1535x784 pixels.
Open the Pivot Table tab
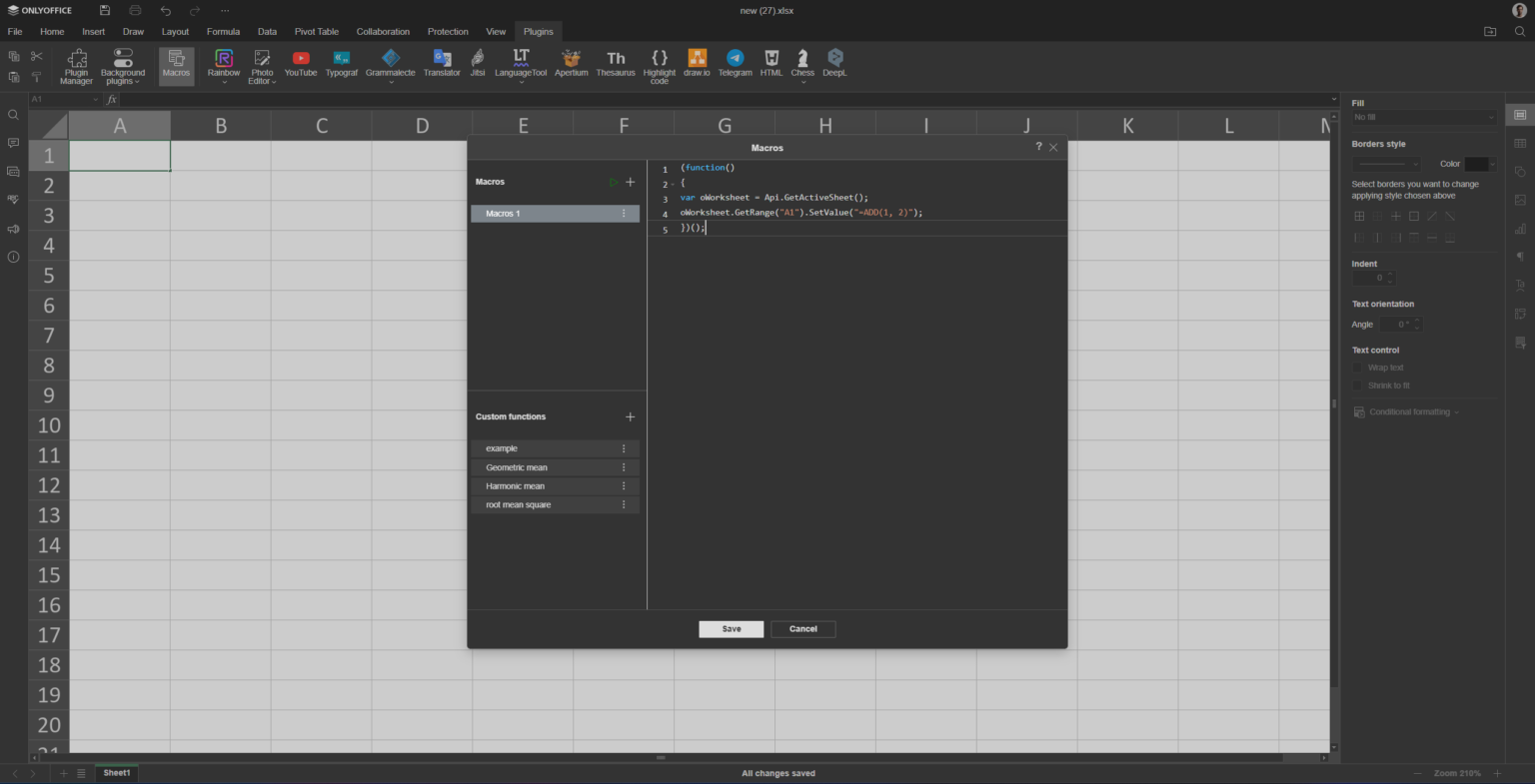pyautogui.click(x=316, y=32)
